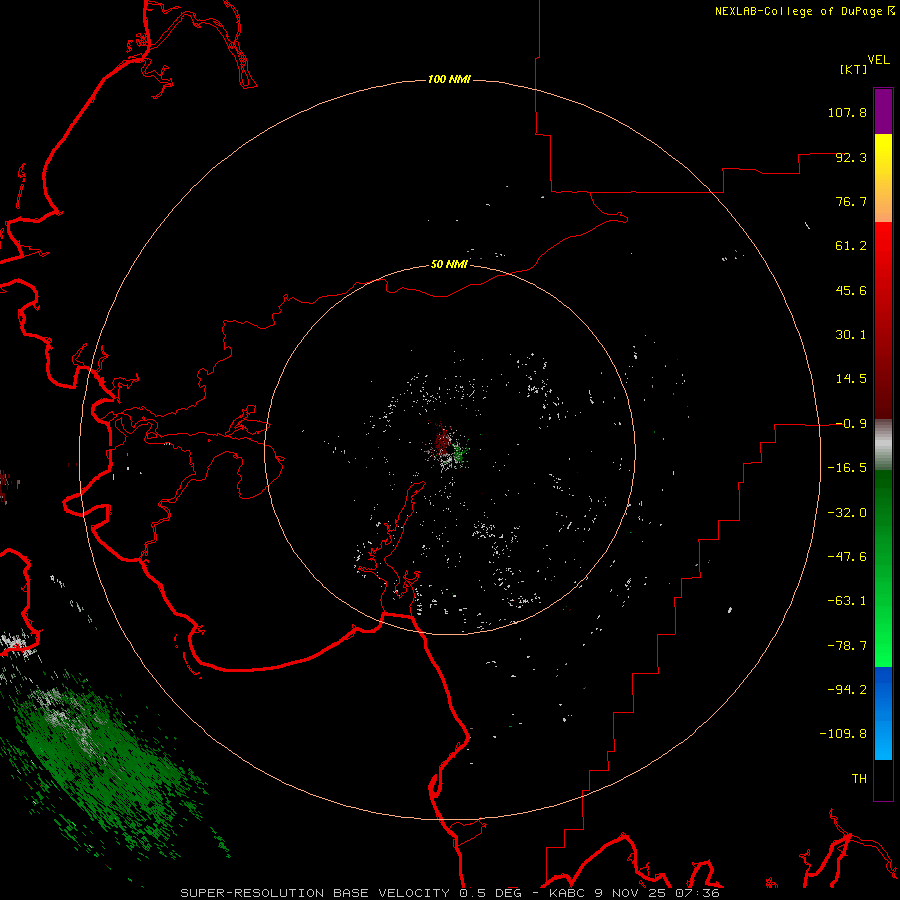
Task: Pick the red segment of the velocity scale
Action: point(883,320)
